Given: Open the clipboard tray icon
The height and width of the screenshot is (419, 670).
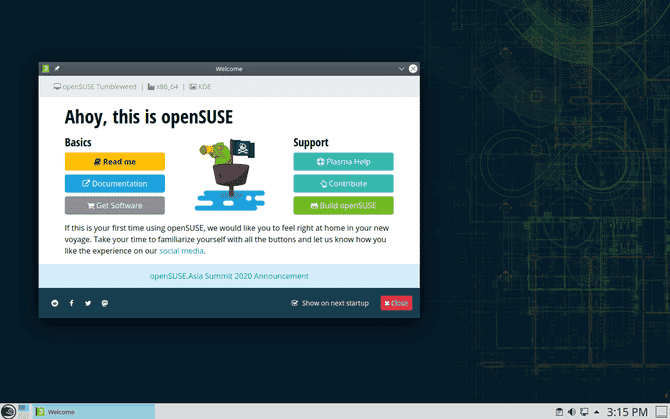Looking at the screenshot, I should (559, 412).
